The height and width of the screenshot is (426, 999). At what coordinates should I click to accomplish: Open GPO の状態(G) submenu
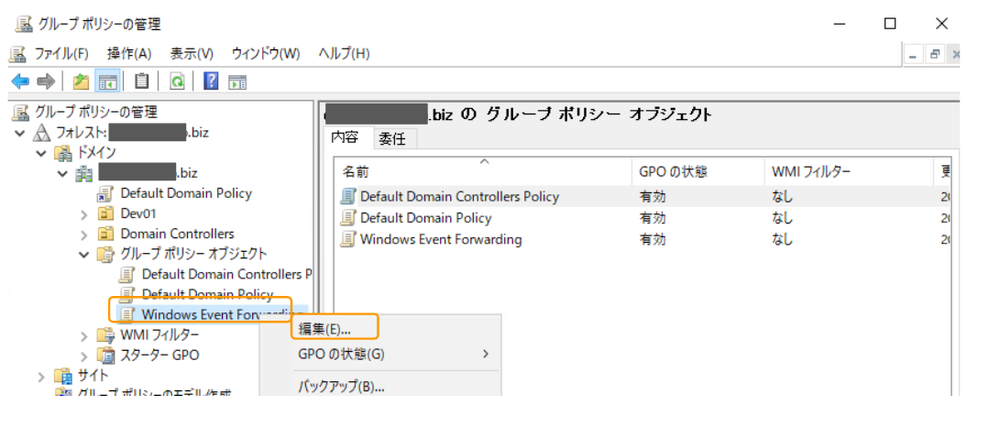[x=395, y=353]
